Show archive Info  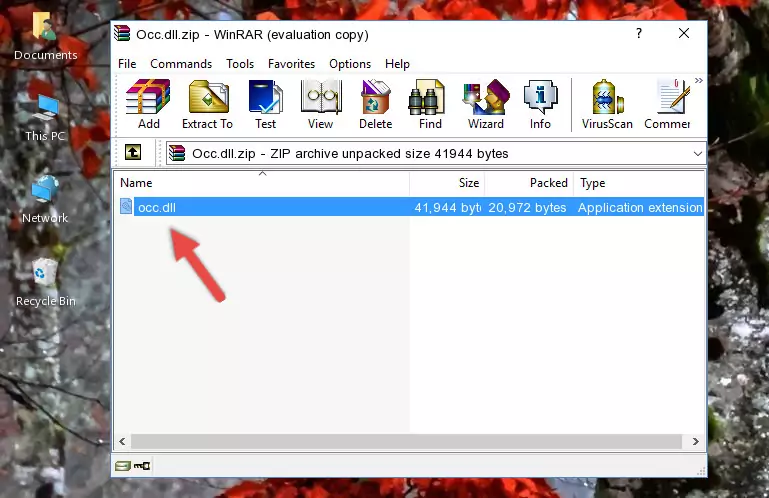point(540,105)
